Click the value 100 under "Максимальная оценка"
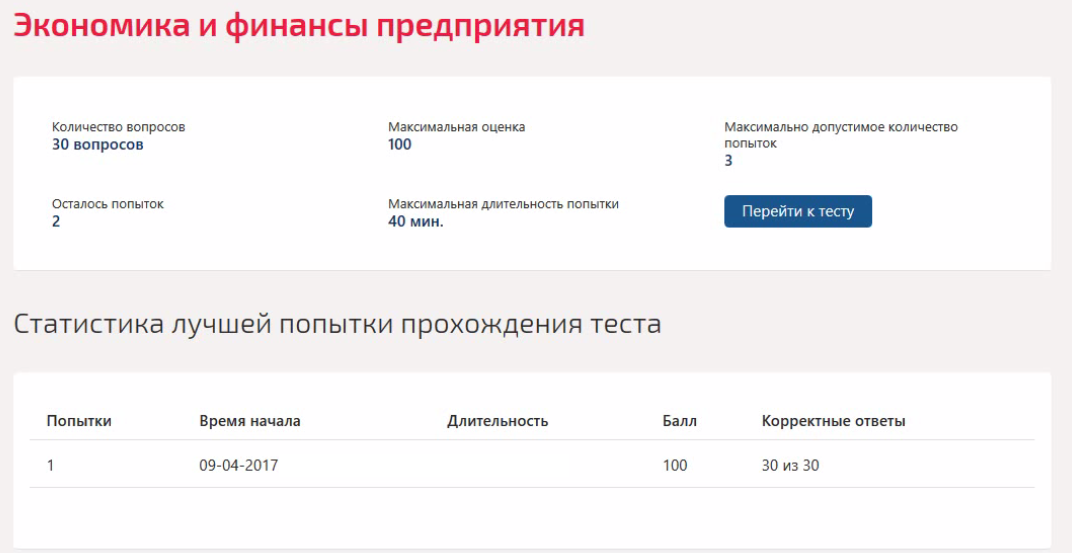 coord(400,144)
